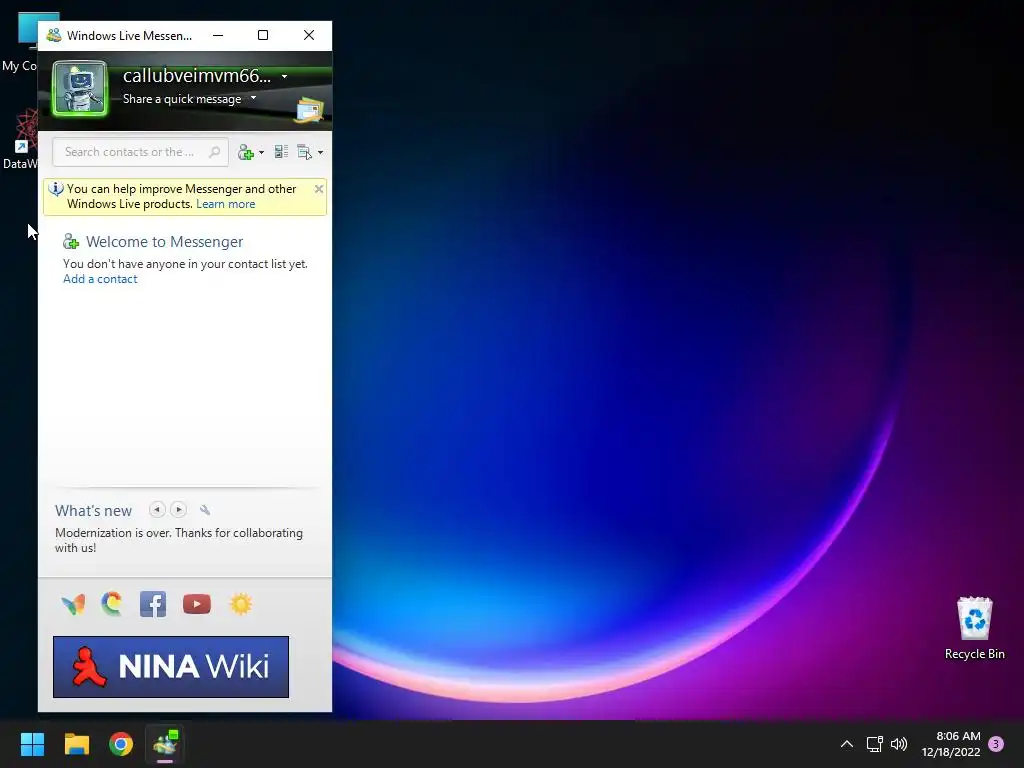Open the status dropdown next to callubveimvm66

pos(284,76)
